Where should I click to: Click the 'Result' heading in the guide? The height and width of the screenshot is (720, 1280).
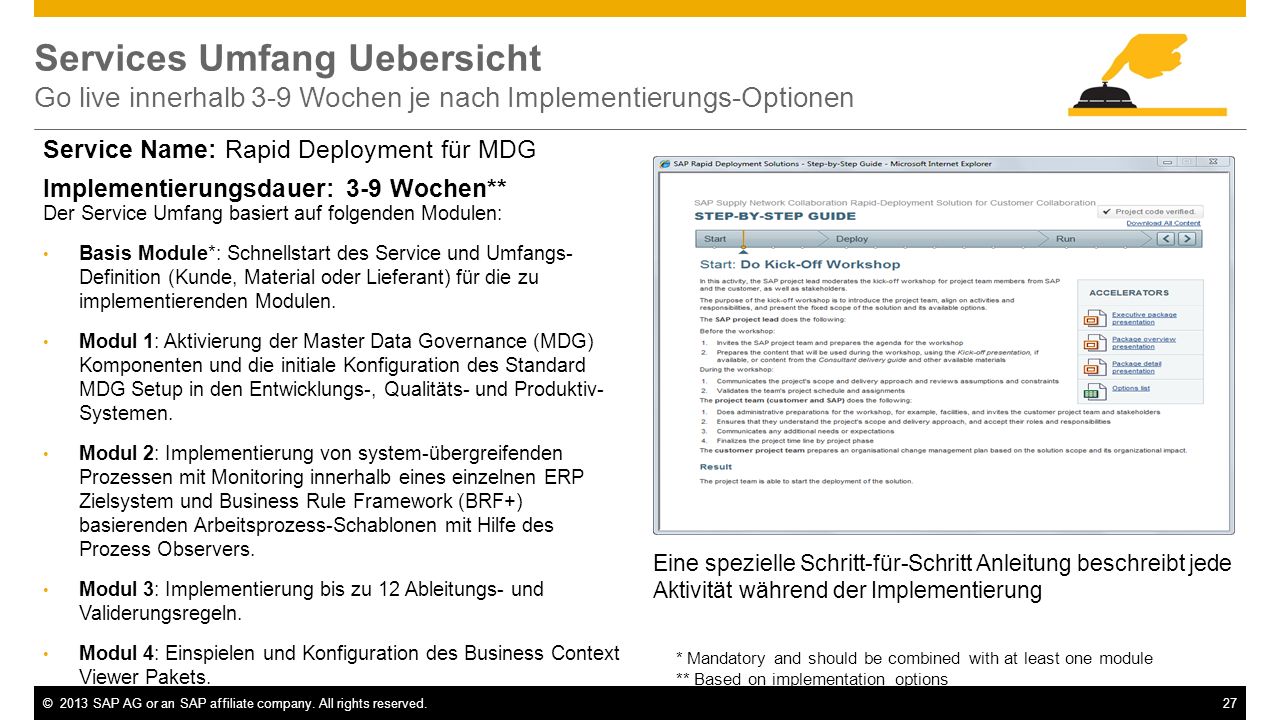pos(715,466)
